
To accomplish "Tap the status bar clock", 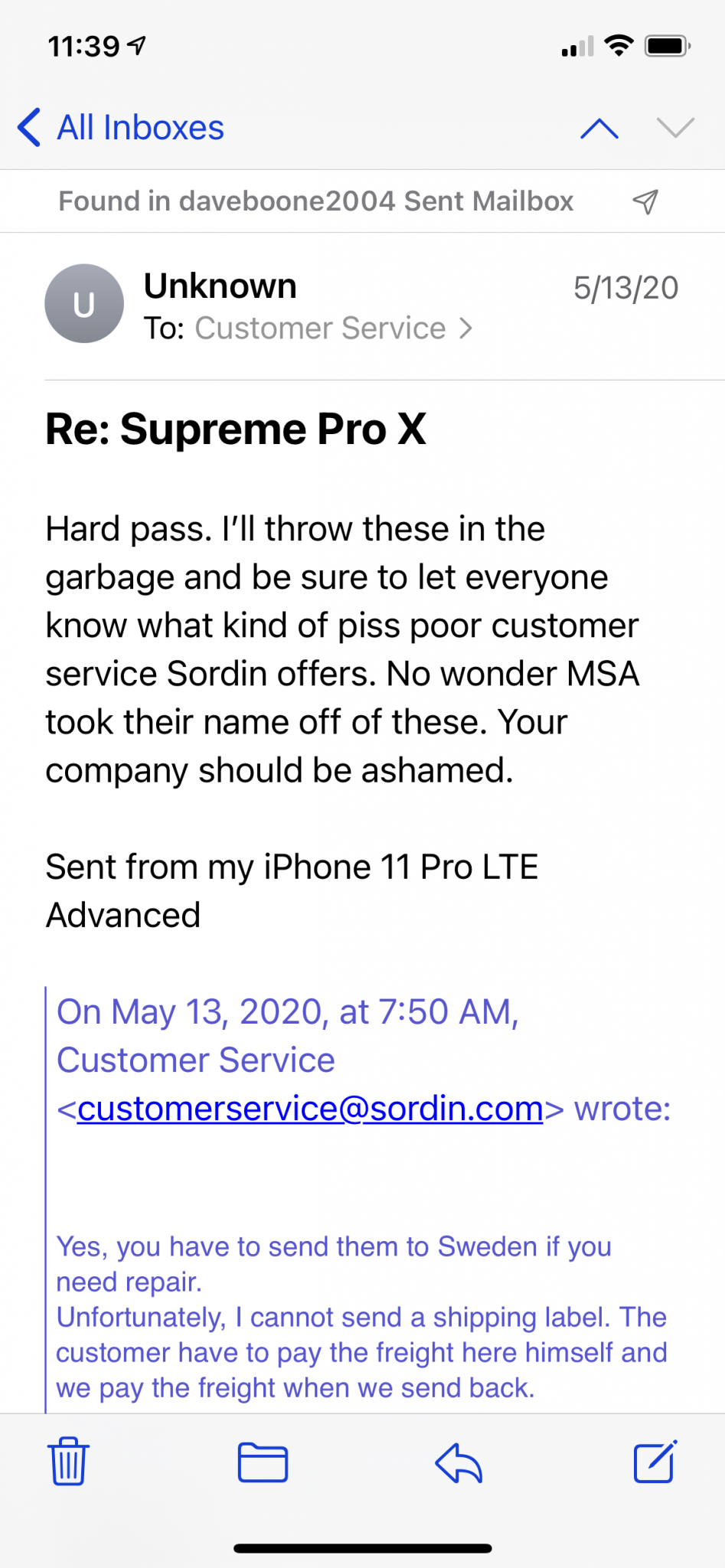I will click(x=83, y=47).
